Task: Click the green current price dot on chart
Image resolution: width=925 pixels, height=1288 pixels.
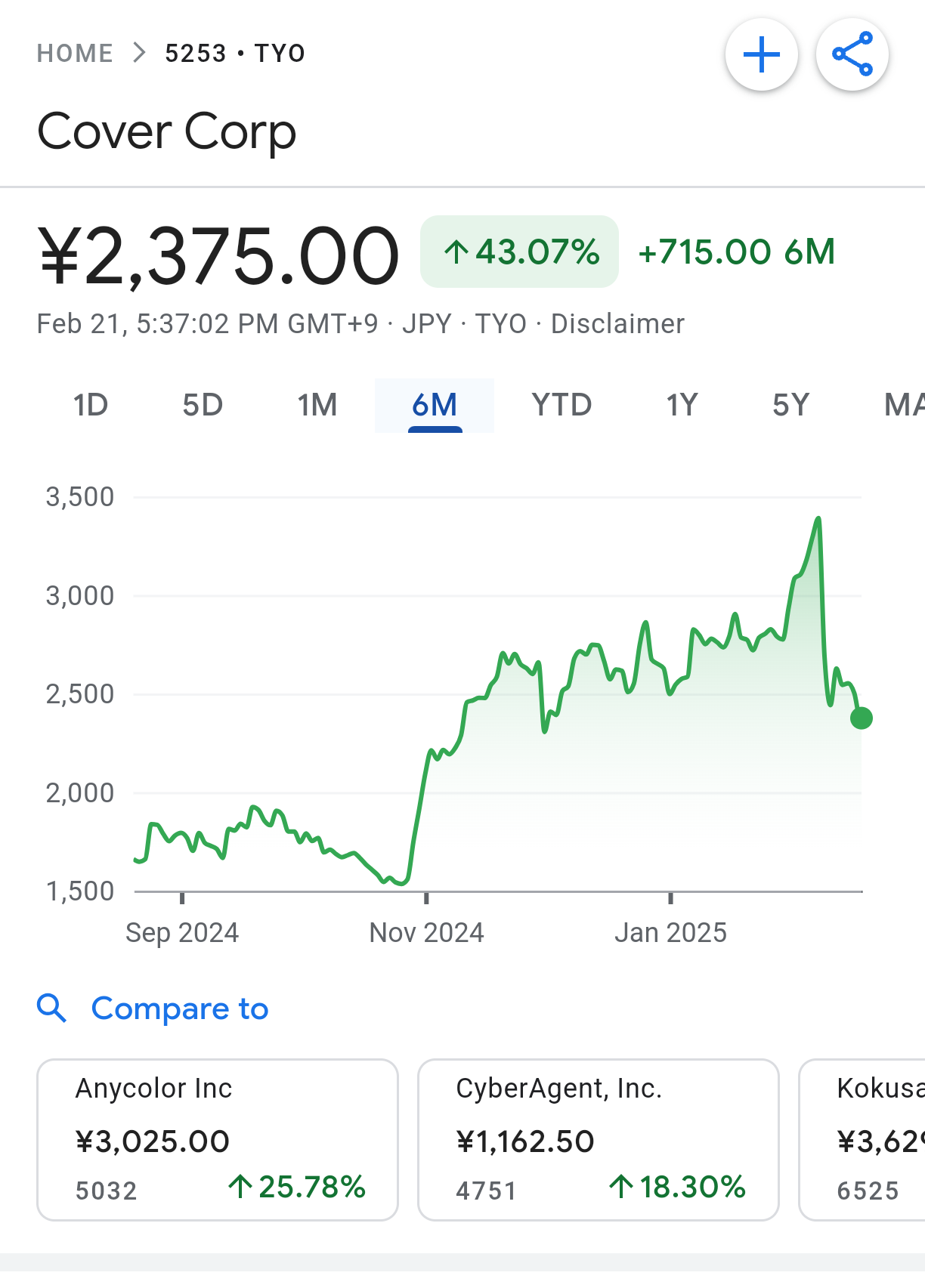Action: point(862,718)
